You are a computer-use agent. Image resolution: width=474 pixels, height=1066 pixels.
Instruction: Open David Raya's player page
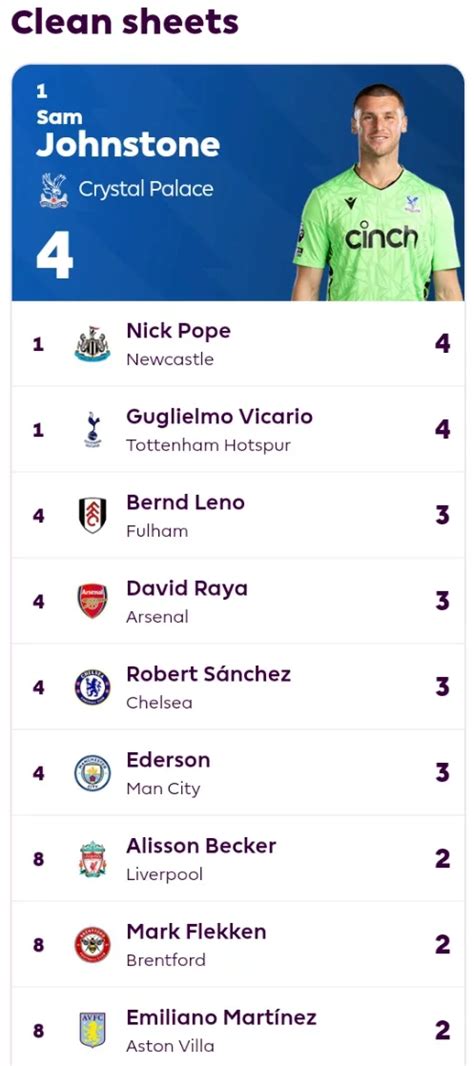pos(187,589)
